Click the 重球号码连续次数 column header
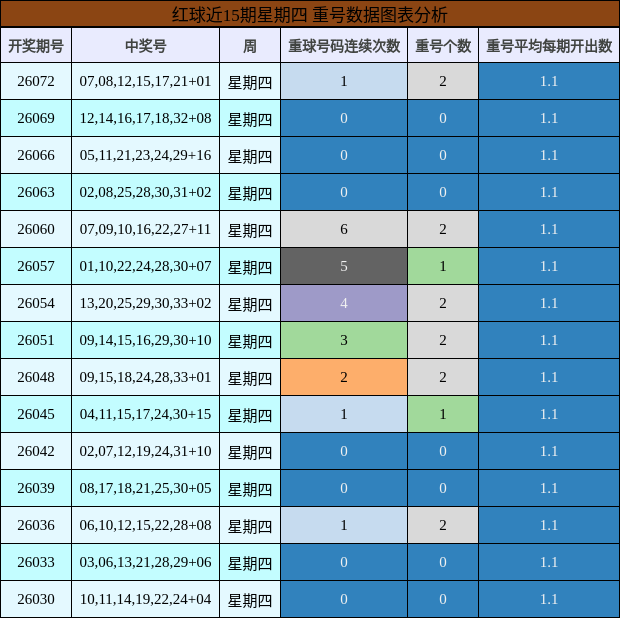The width and height of the screenshot is (620, 618). tap(344, 46)
